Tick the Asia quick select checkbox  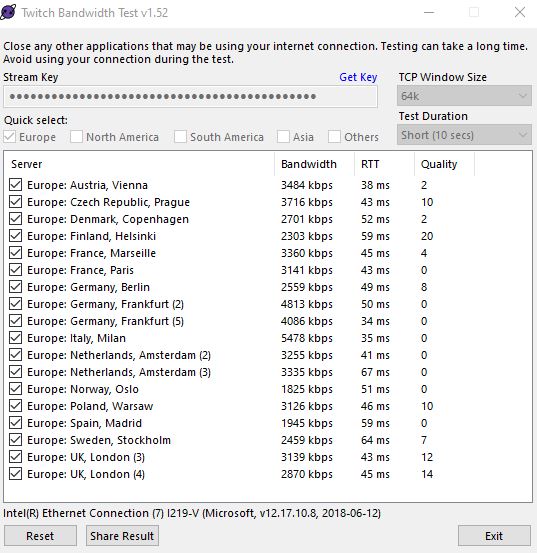[x=283, y=136]
